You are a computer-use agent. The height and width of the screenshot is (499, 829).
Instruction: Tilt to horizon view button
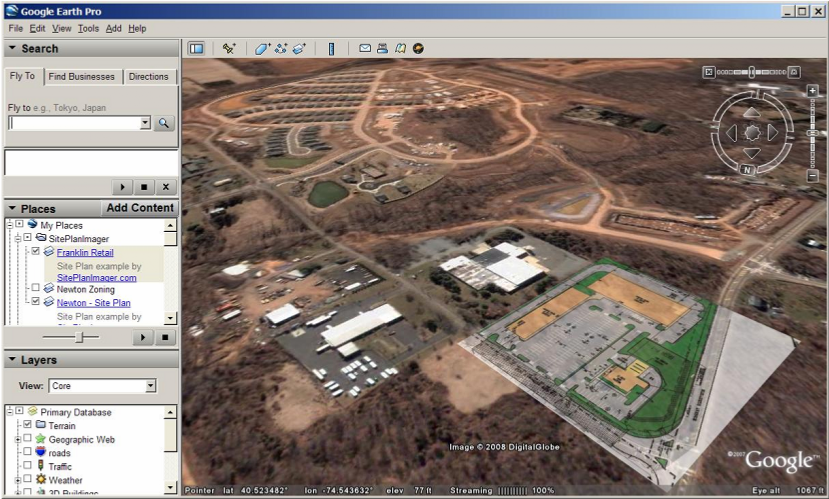(x=794, y=72)
